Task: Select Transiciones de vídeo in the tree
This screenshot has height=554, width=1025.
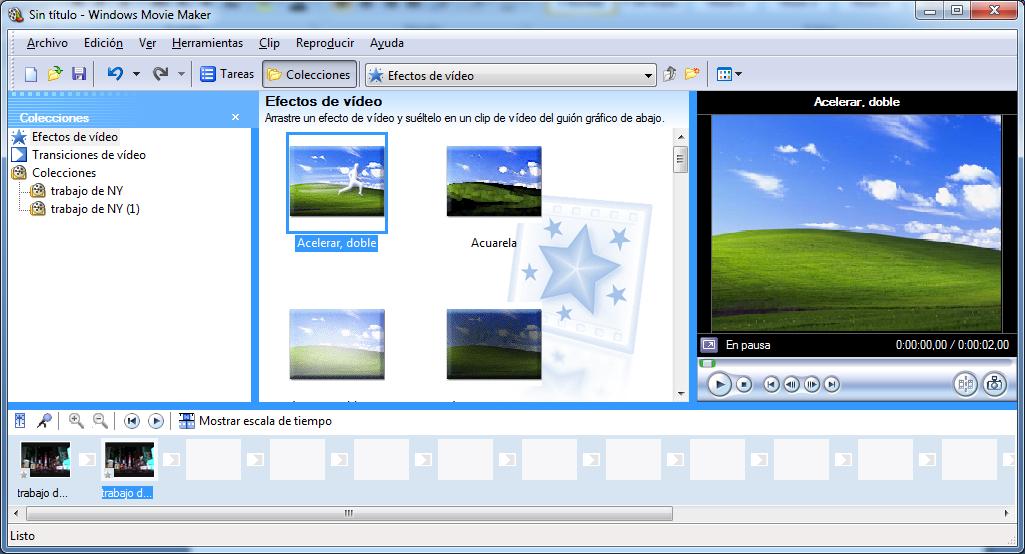Action: [88, 155]
